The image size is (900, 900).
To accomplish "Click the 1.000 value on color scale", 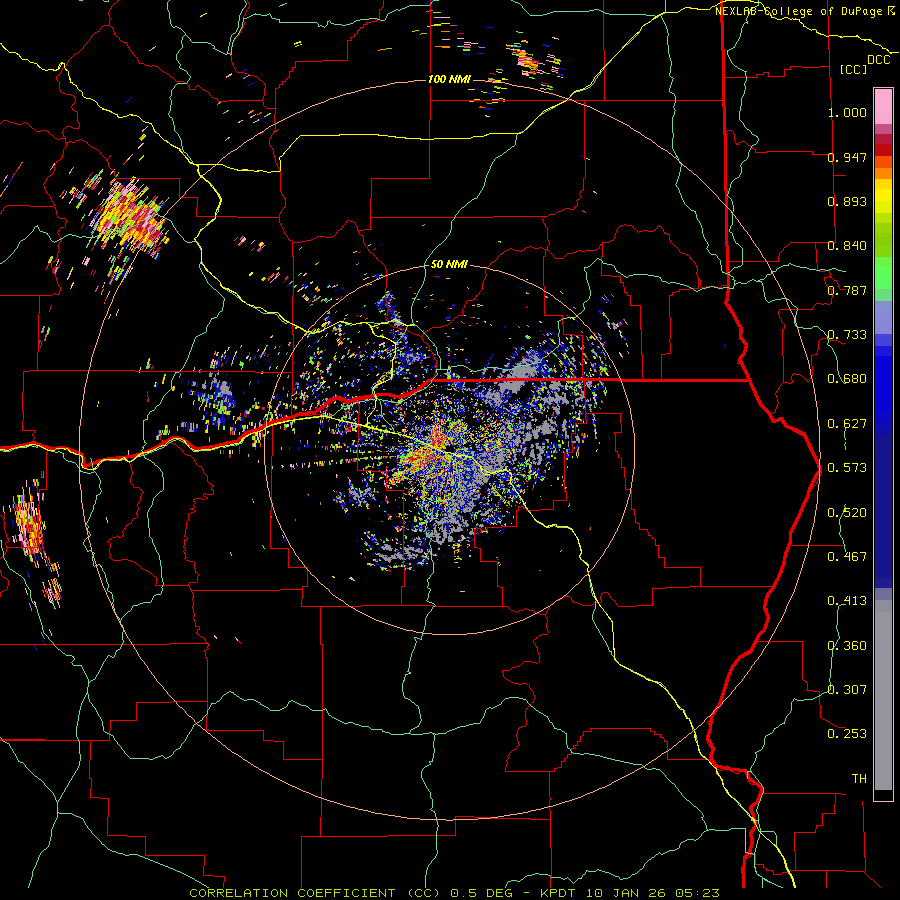I will [x=847, y=112].
